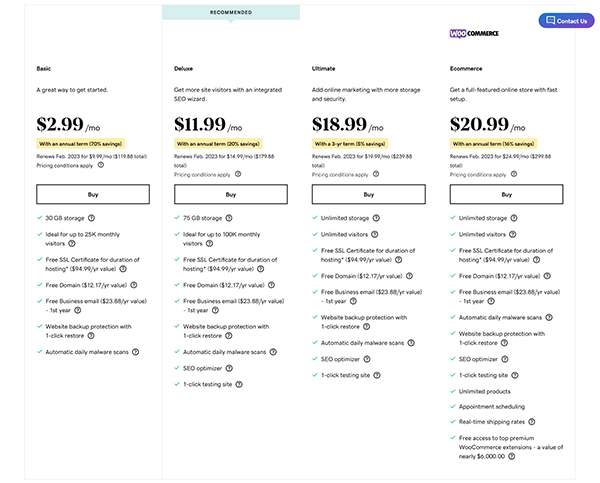Click info icon for Basic Automatic daily malware scans
Image resolution: width=600 pixels, height=483 pixels.
coord(135,352)
